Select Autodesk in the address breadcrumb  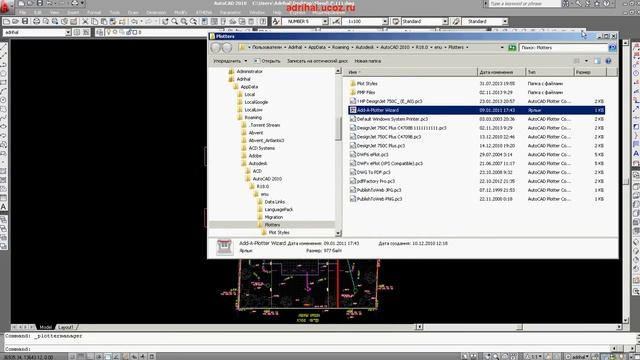coord(364,47)
